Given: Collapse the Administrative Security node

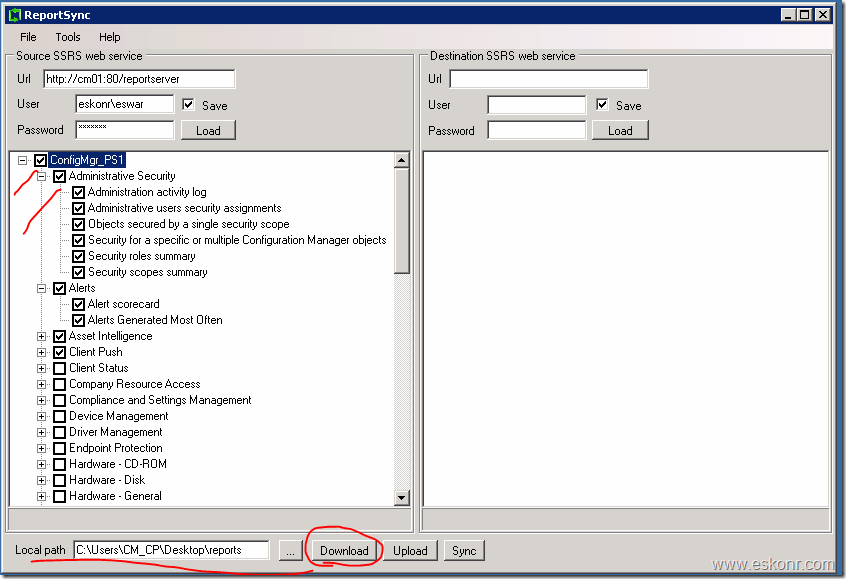Looking at the screenshot, I should tap(43, 175).
